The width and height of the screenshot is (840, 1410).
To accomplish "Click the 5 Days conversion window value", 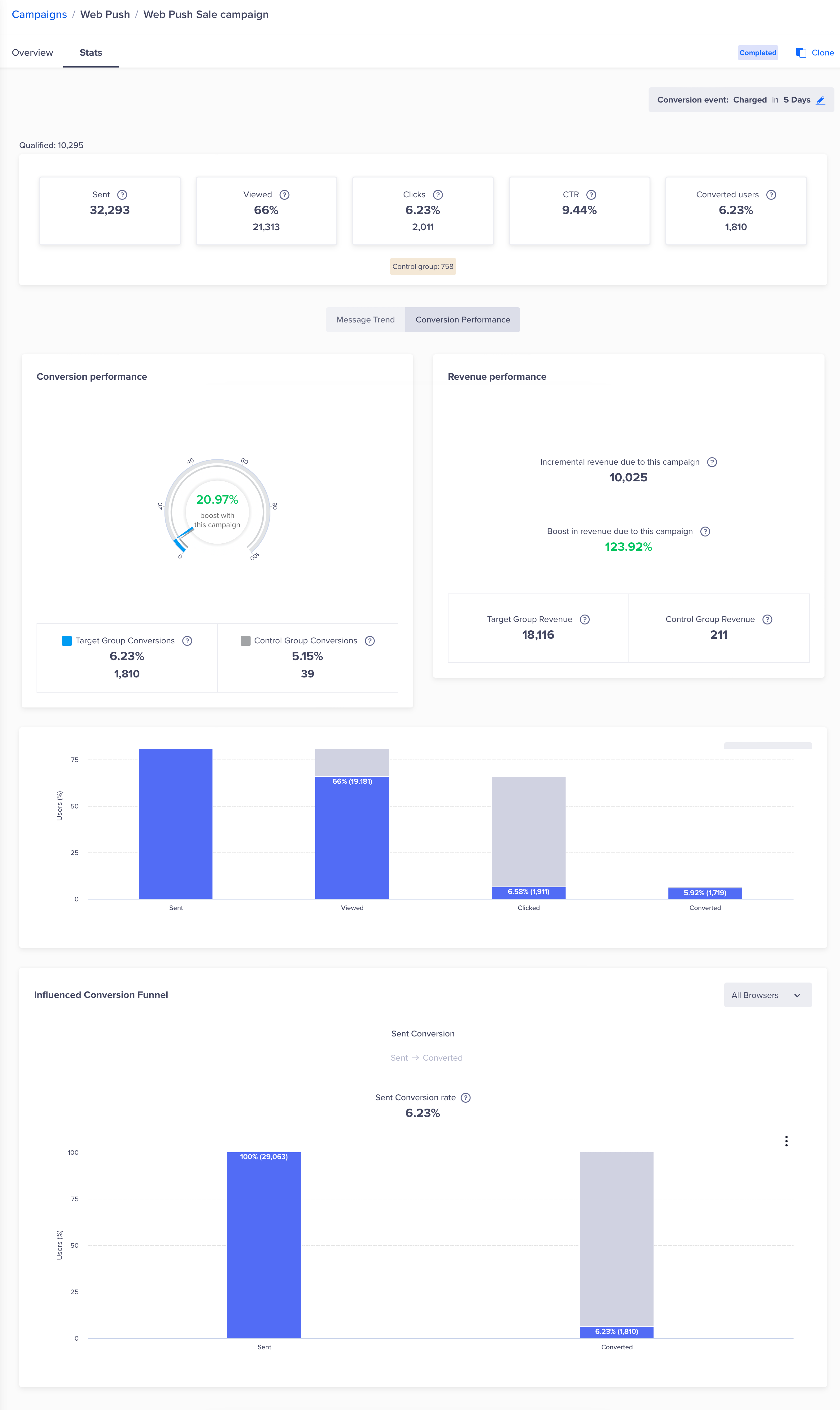I will pos(797,100).
